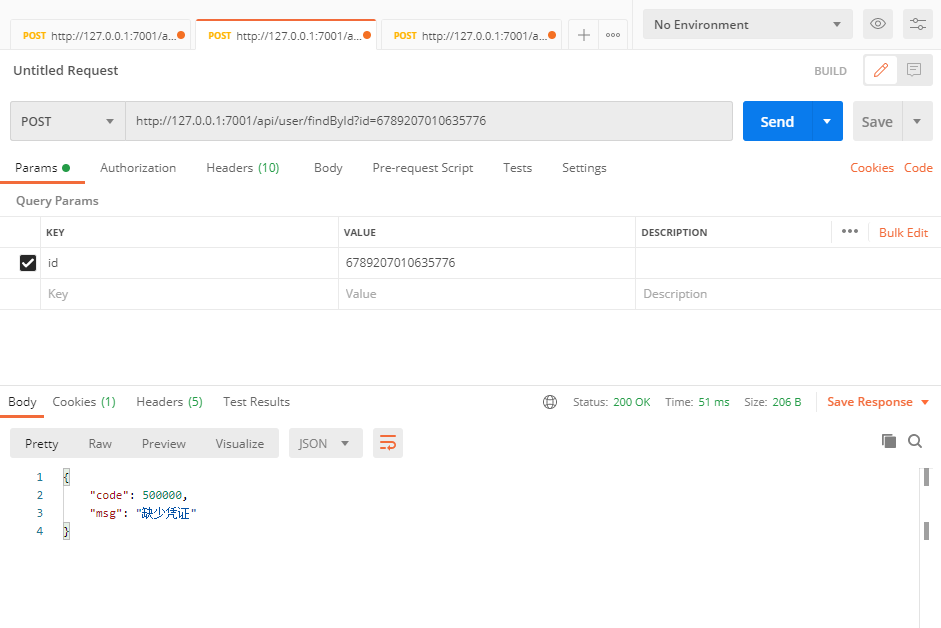Open the JSON format dropdown
Viewport: 941px width, 628px height.
tap(325, 444)
